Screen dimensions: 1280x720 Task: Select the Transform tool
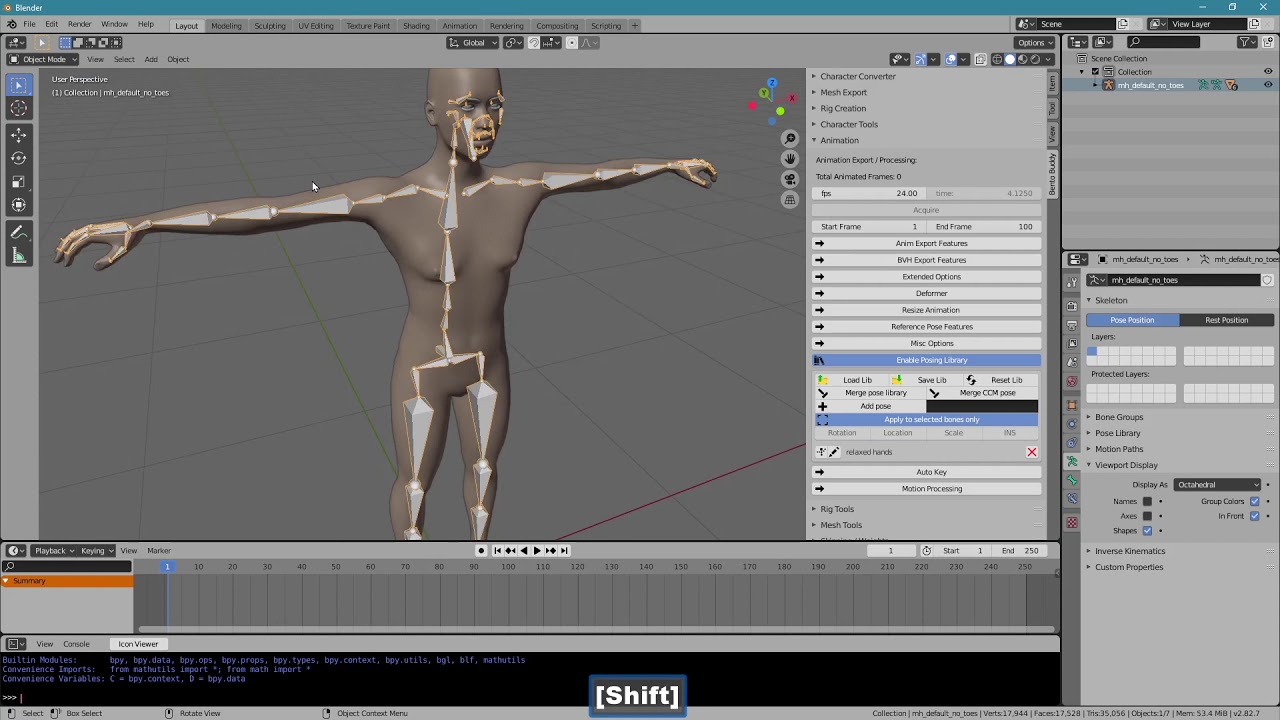point(19,205)
